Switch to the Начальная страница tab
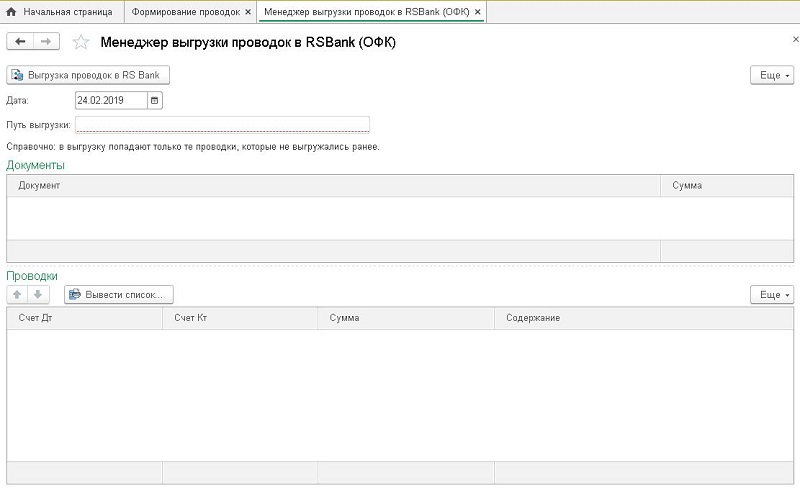Screen dimensions: 800x488 (x=60, y=12)
